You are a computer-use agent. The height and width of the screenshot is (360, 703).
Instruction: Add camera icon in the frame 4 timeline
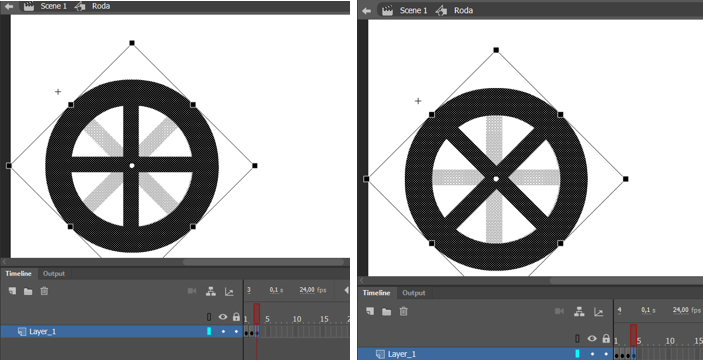(x=560, y=311)
